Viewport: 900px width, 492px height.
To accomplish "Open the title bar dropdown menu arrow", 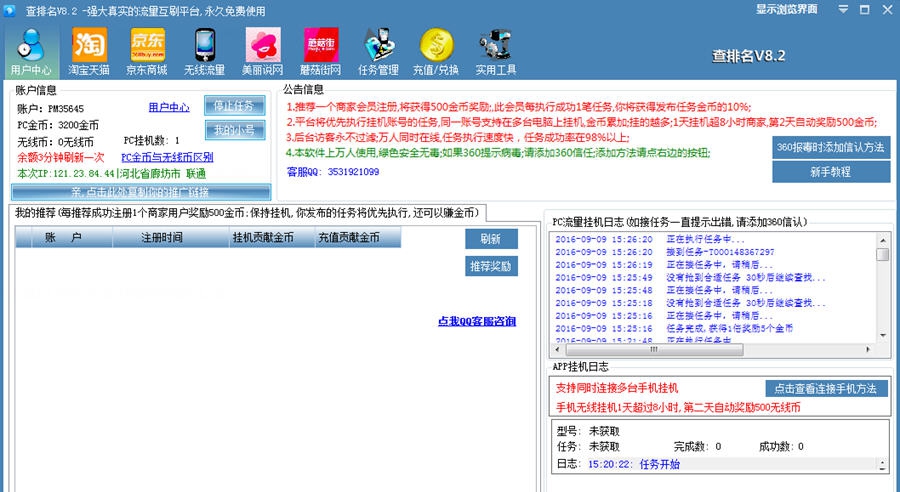I will [x=843, y=9].
